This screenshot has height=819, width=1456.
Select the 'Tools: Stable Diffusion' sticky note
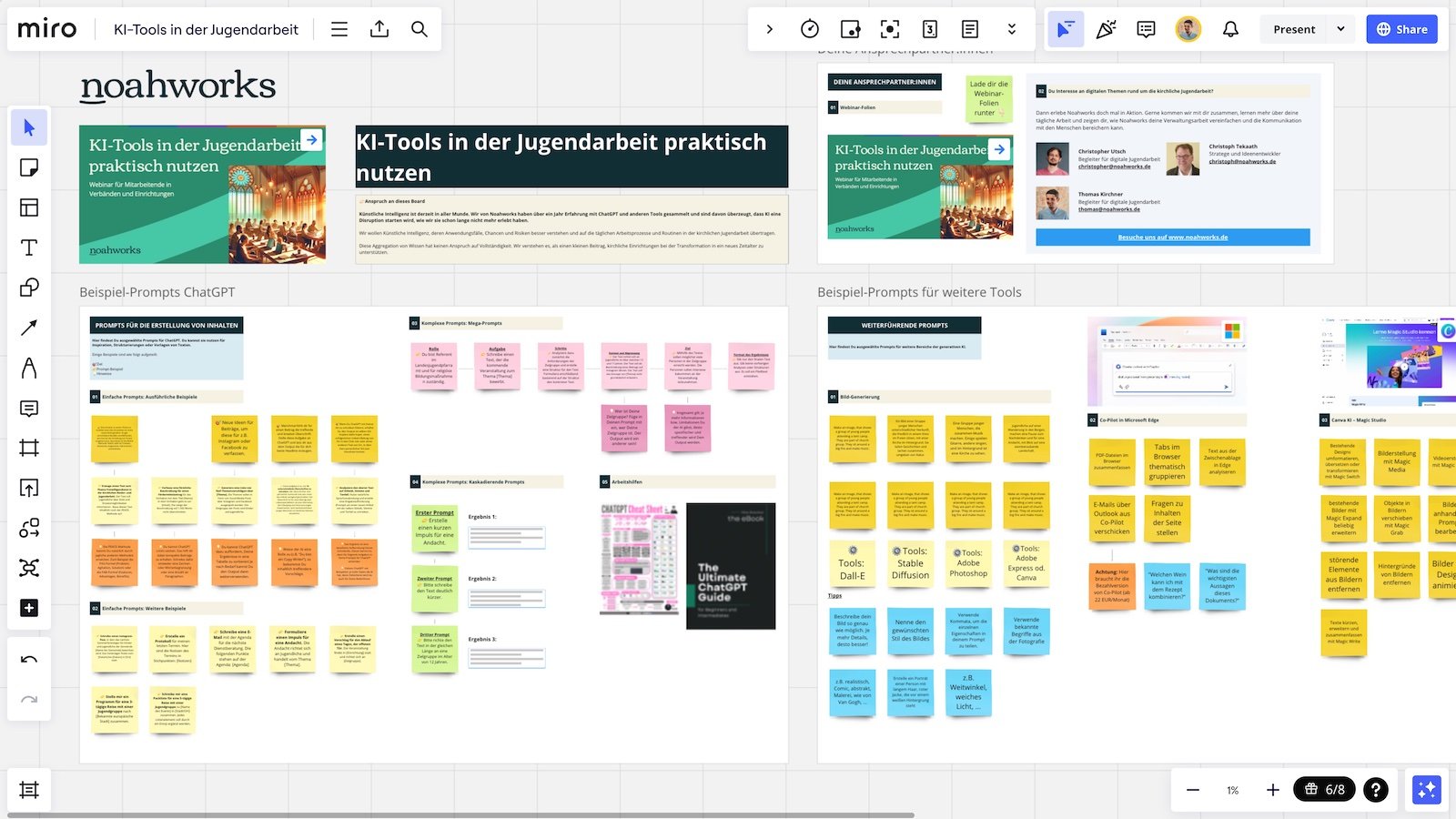click(910, 563)
